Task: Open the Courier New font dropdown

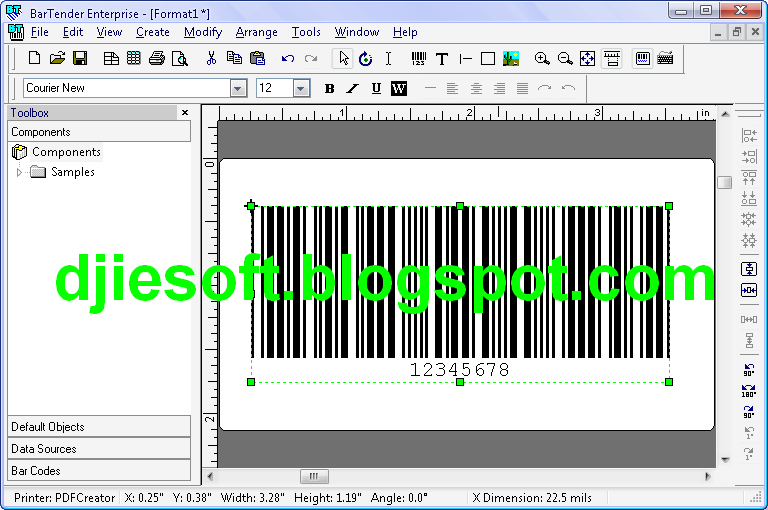Action: pos(238,88)
